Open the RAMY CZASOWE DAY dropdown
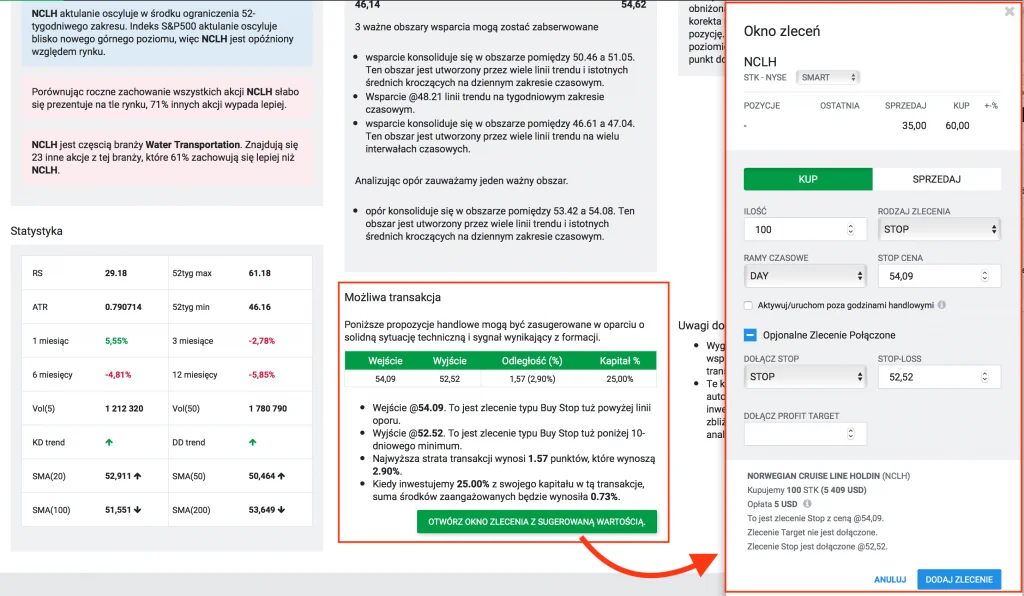The image size is (1024, 596). pos(805,275)
